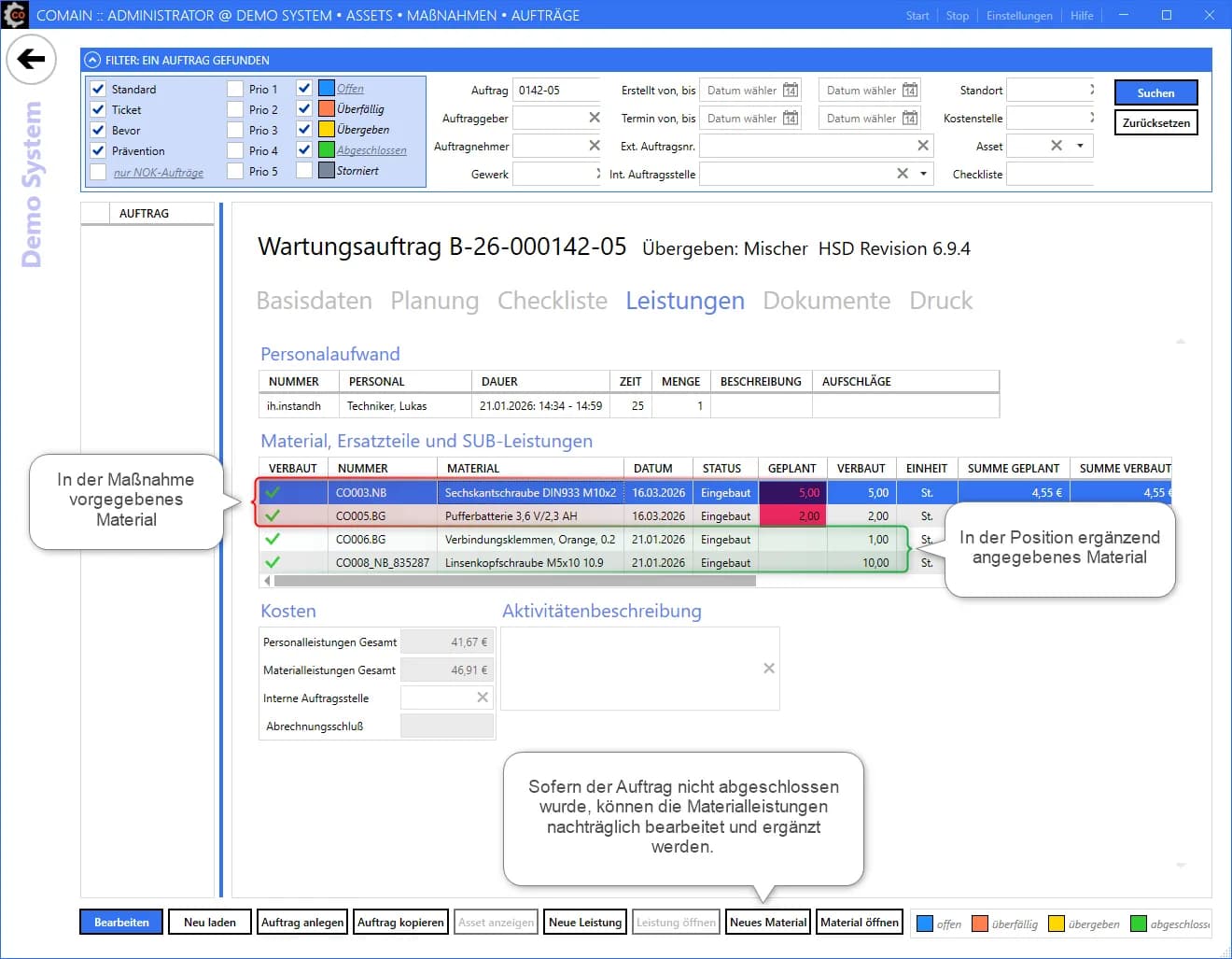Open the Dokumente tab
This screenshot has height=959, width=1232.
click(826, 301)
